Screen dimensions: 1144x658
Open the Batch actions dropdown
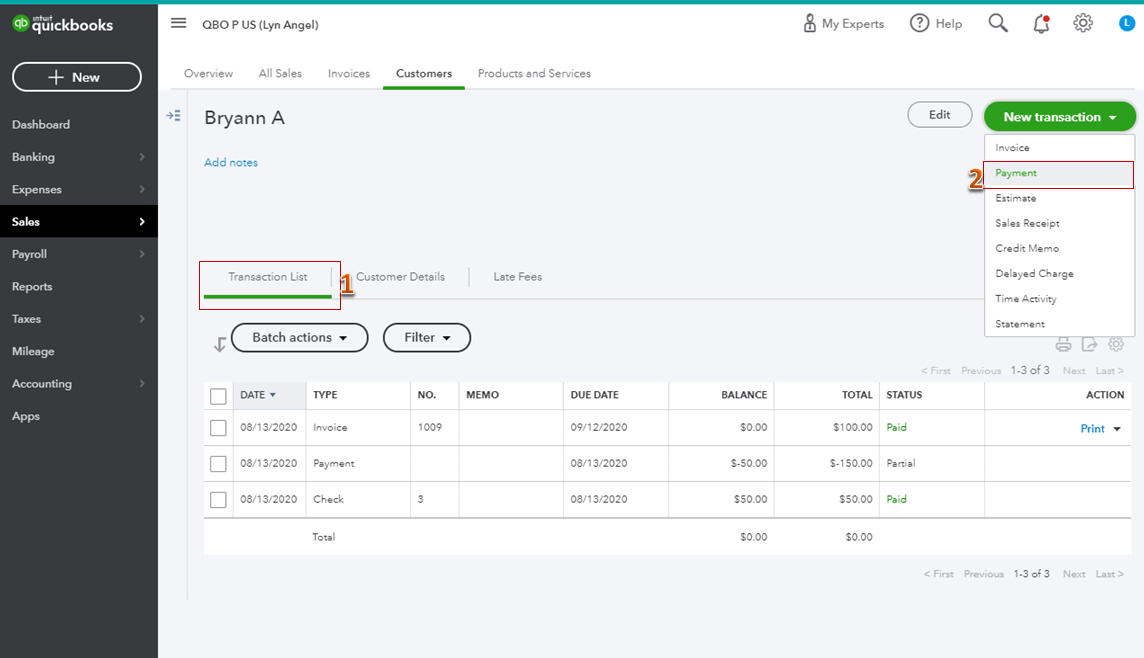(x=299, y=338)
